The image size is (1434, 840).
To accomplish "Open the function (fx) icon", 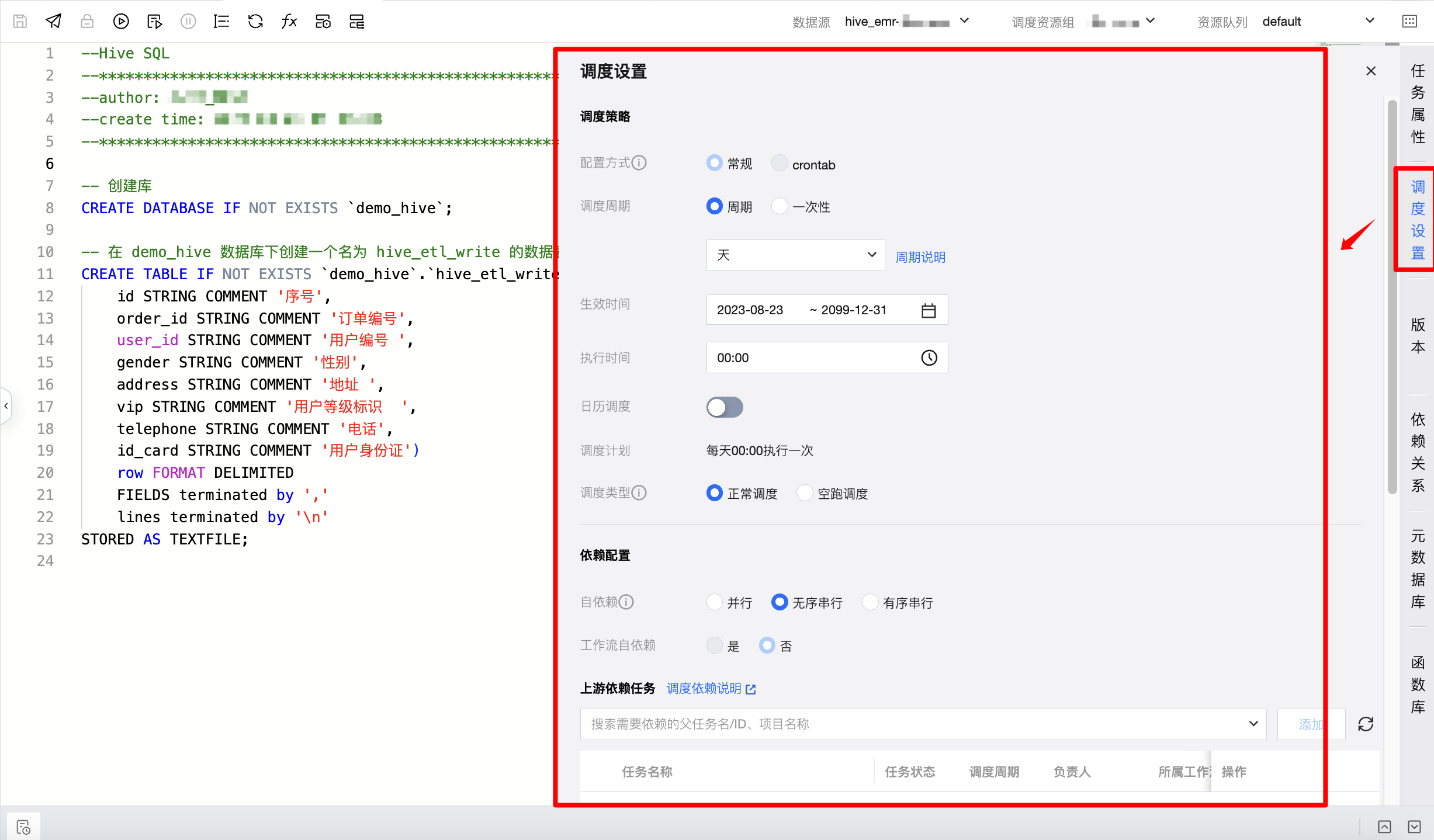I will pyautogui.click(x=289, y=22).
